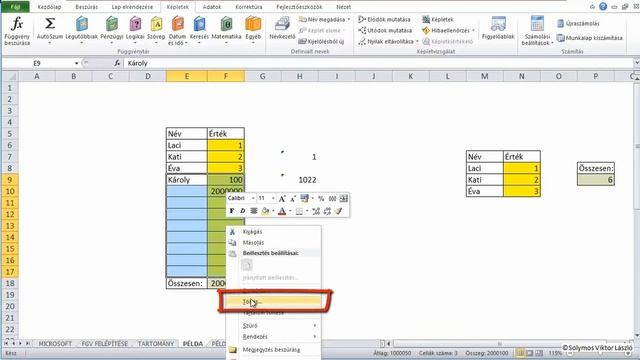
Task: Switch to the Lap elrendezése ribbon tab
Action: point(132,7)
